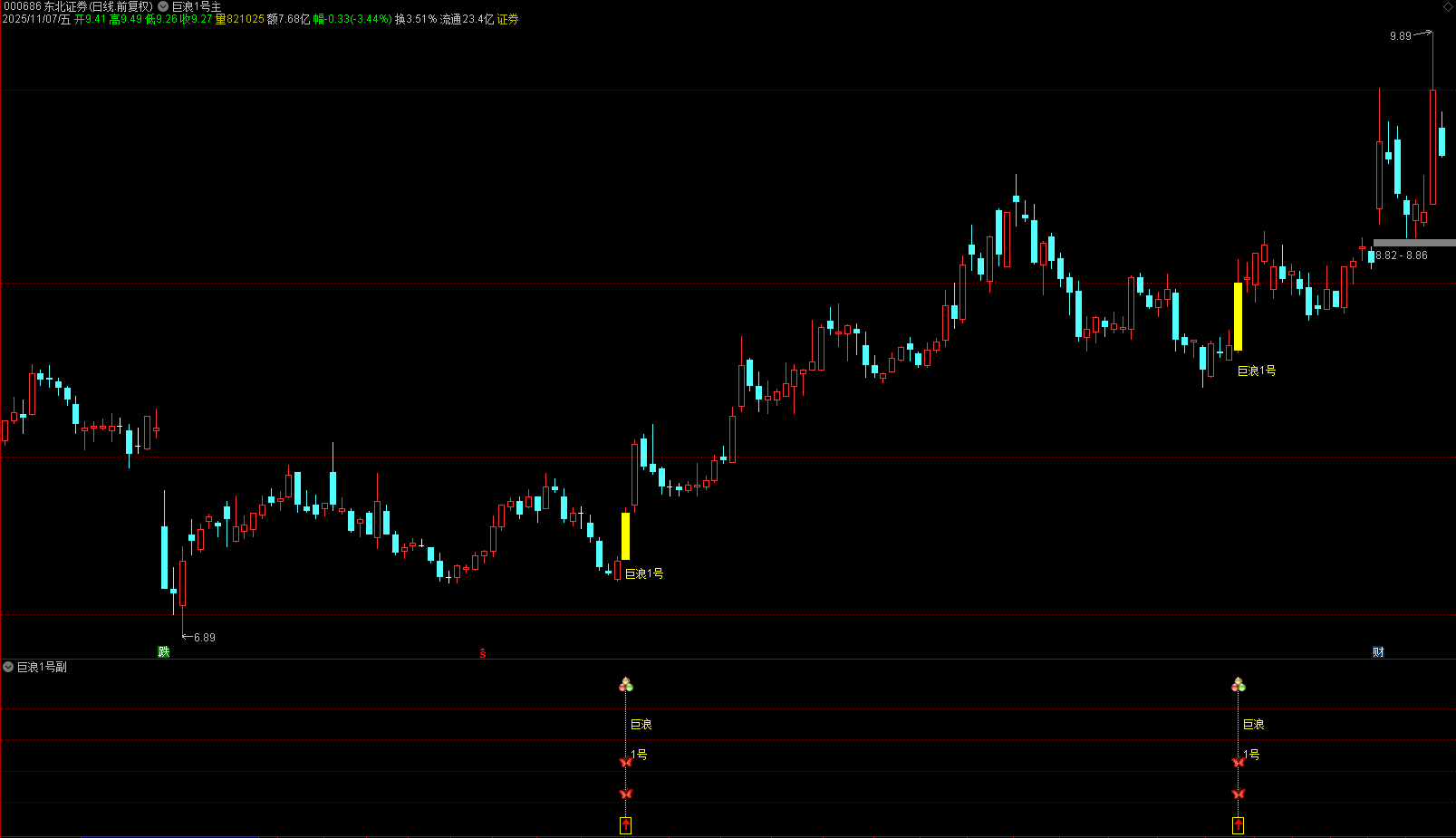Click the 巨浪1号 label under the earlier yellow candle

644,573
